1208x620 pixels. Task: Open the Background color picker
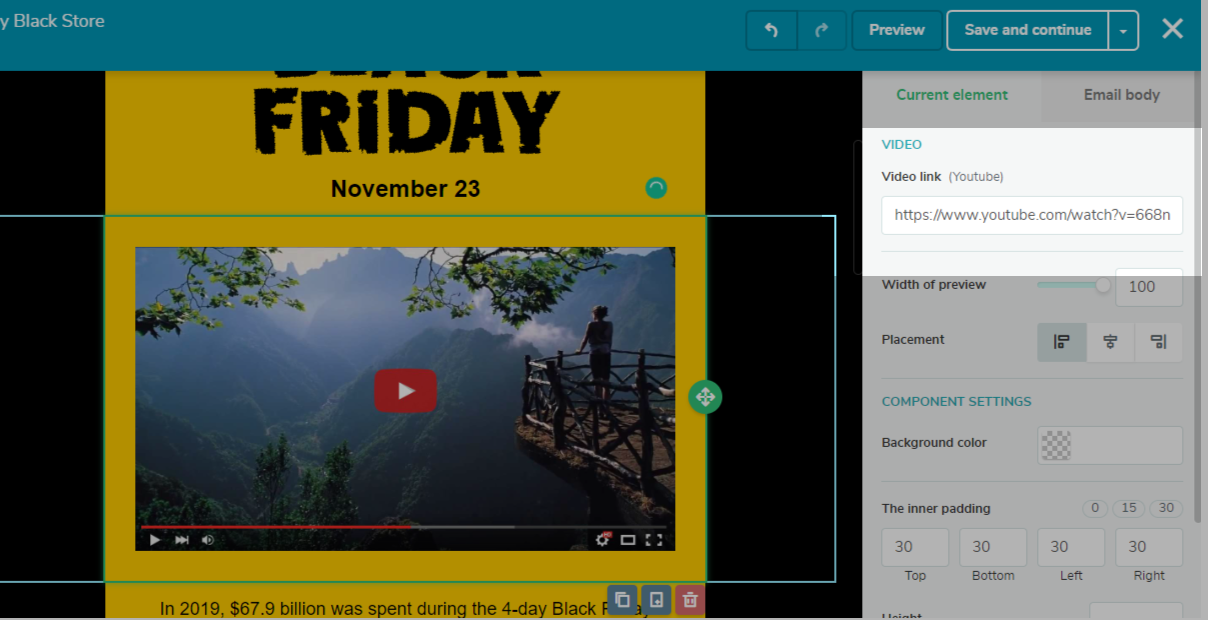(1110, 445)
